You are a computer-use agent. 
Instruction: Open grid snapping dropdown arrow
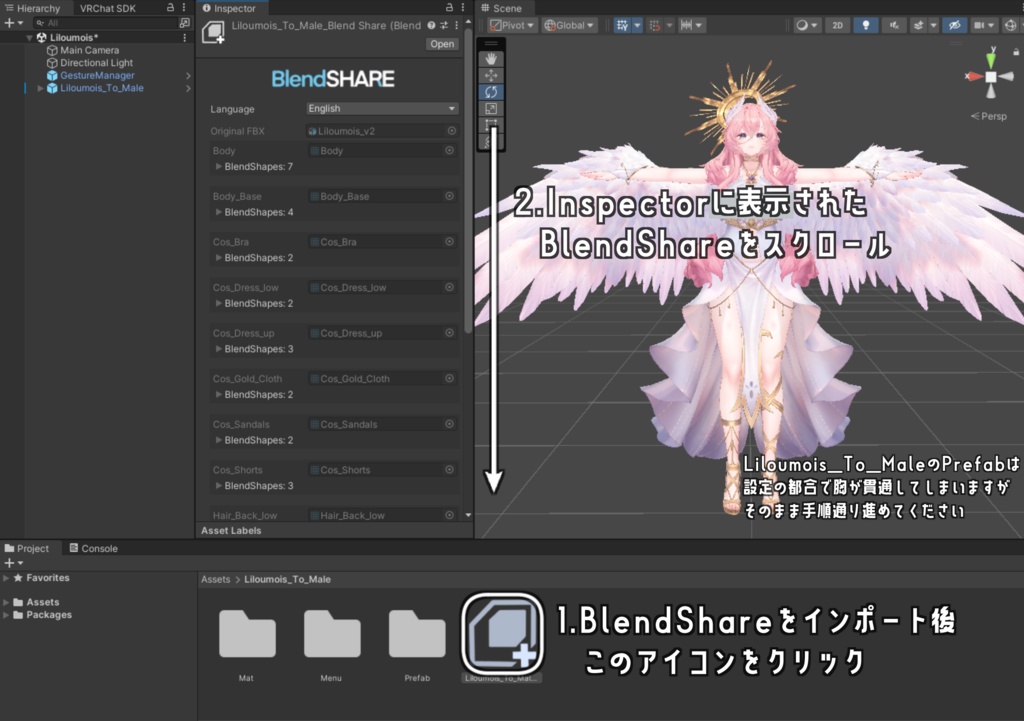click(637, 25)
